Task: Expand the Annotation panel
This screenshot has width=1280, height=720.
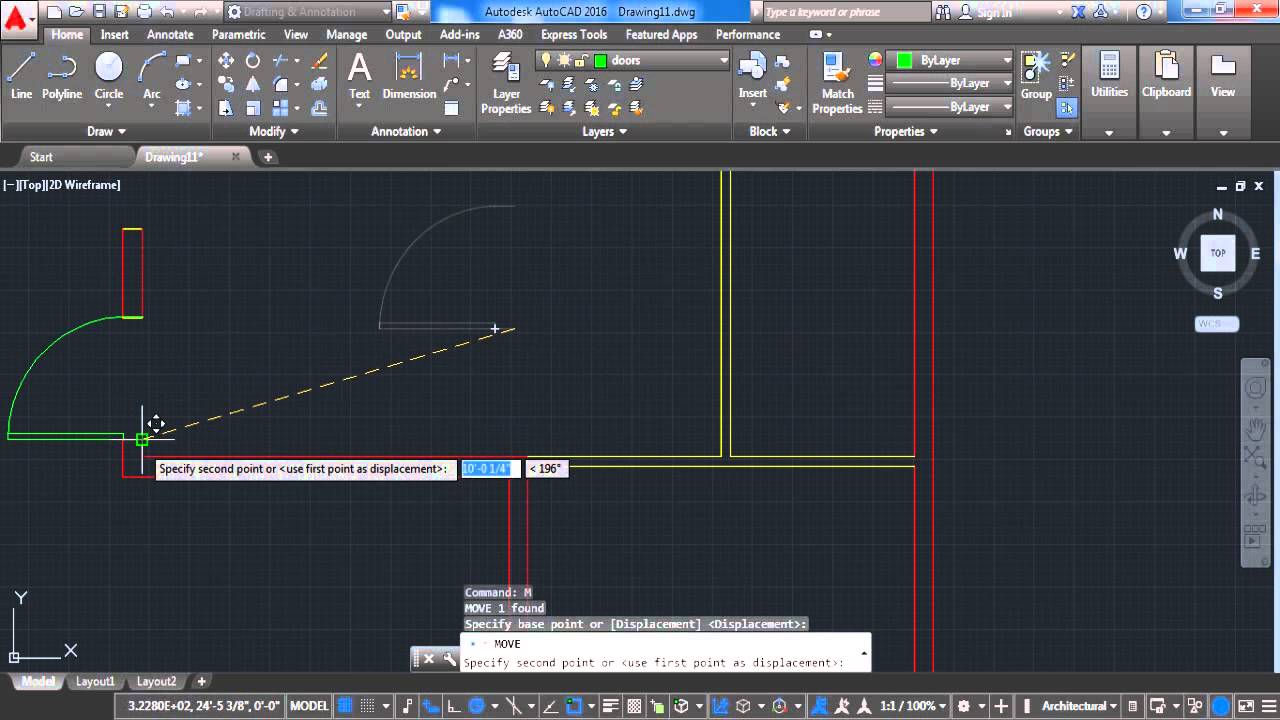Action: coord(406,131)
